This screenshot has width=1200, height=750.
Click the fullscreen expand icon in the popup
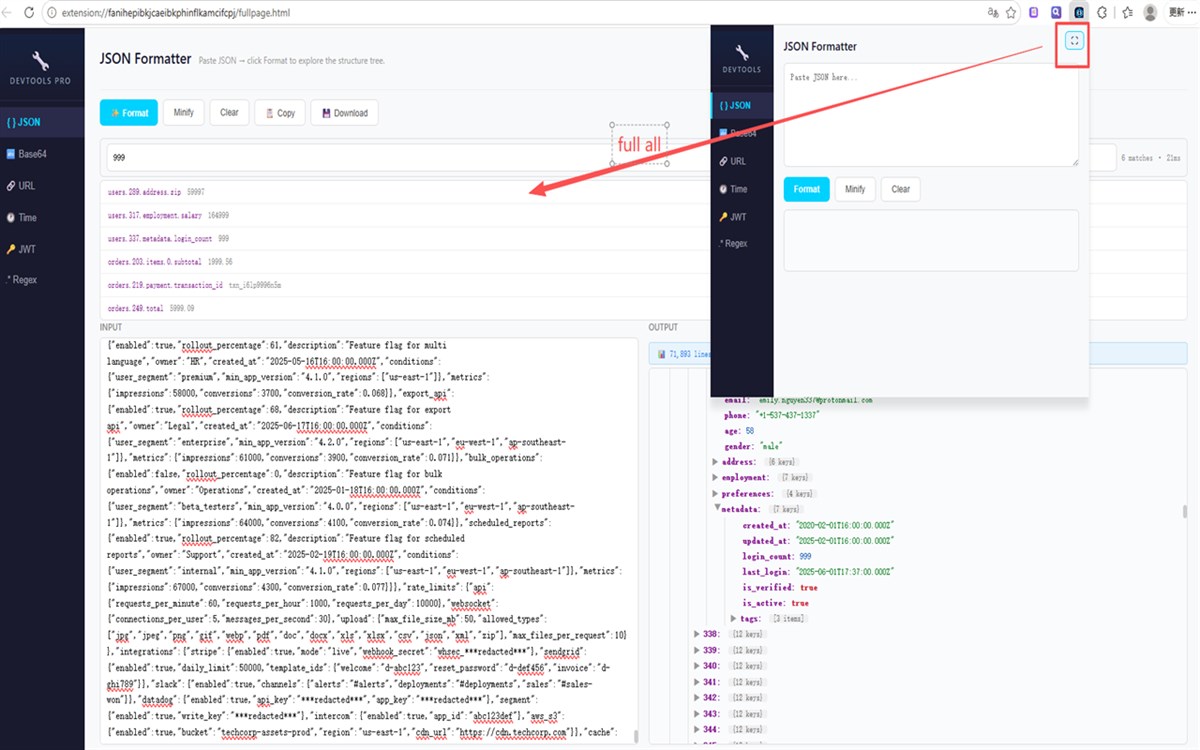[x=1074, y=40]
